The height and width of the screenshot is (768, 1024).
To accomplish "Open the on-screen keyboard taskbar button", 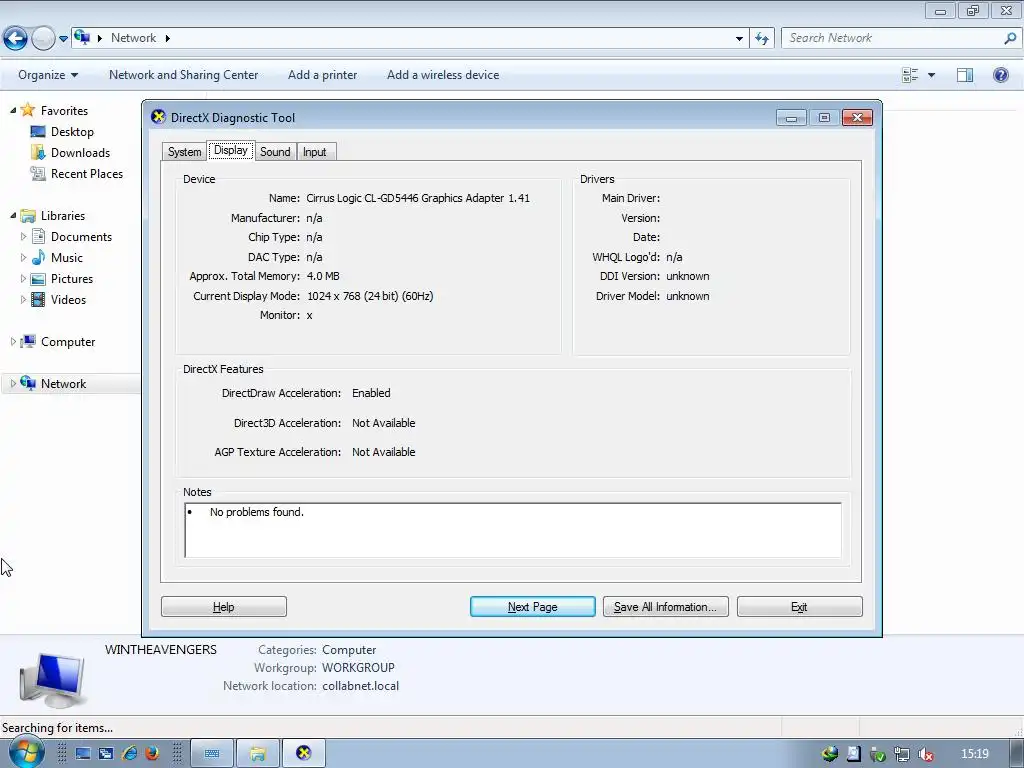I will (212, 754).
